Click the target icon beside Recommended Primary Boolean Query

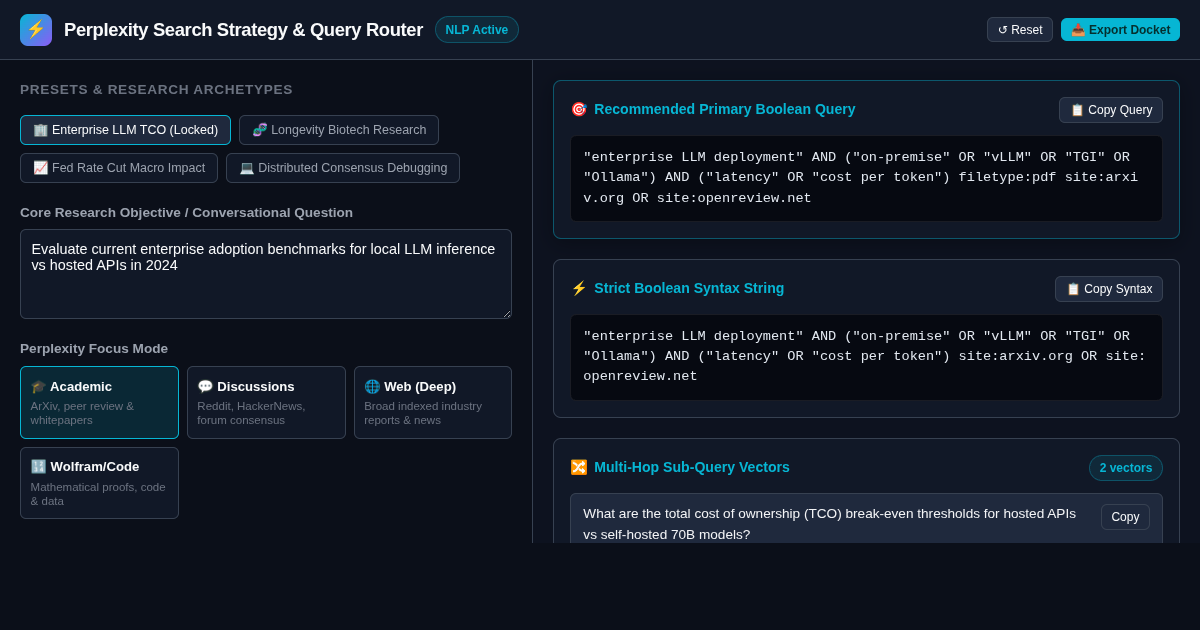[x=578, y=109]
